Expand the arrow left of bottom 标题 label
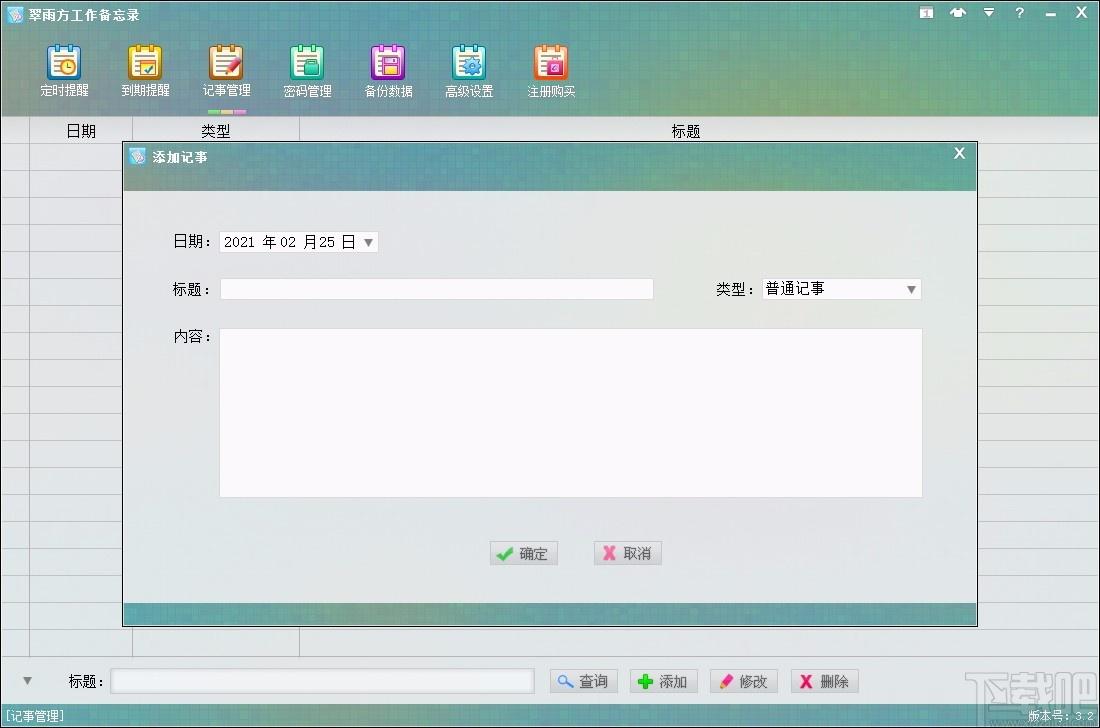Screen dimensions: 1100x728 (x=27, y=680)
